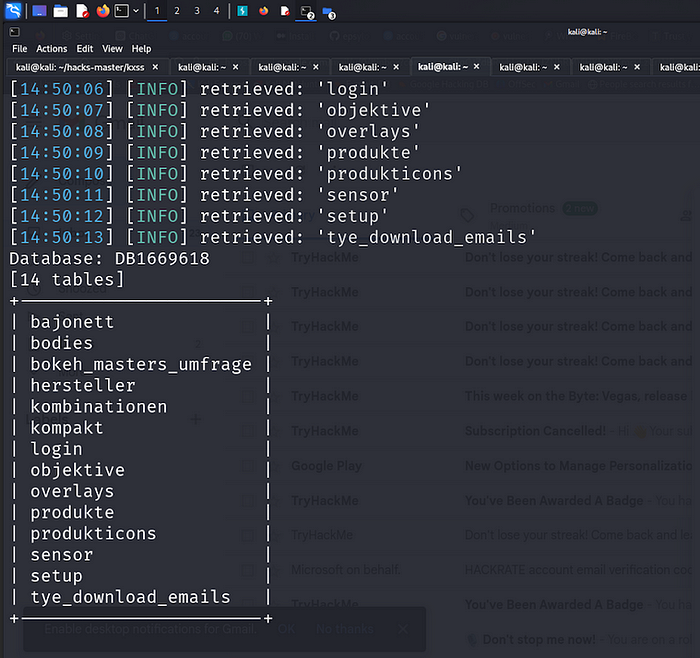Click 'bokeh_masters_umfrage' in the tables list
The image size is (700, 658).
pyautogui.click(x=141, y=364)
